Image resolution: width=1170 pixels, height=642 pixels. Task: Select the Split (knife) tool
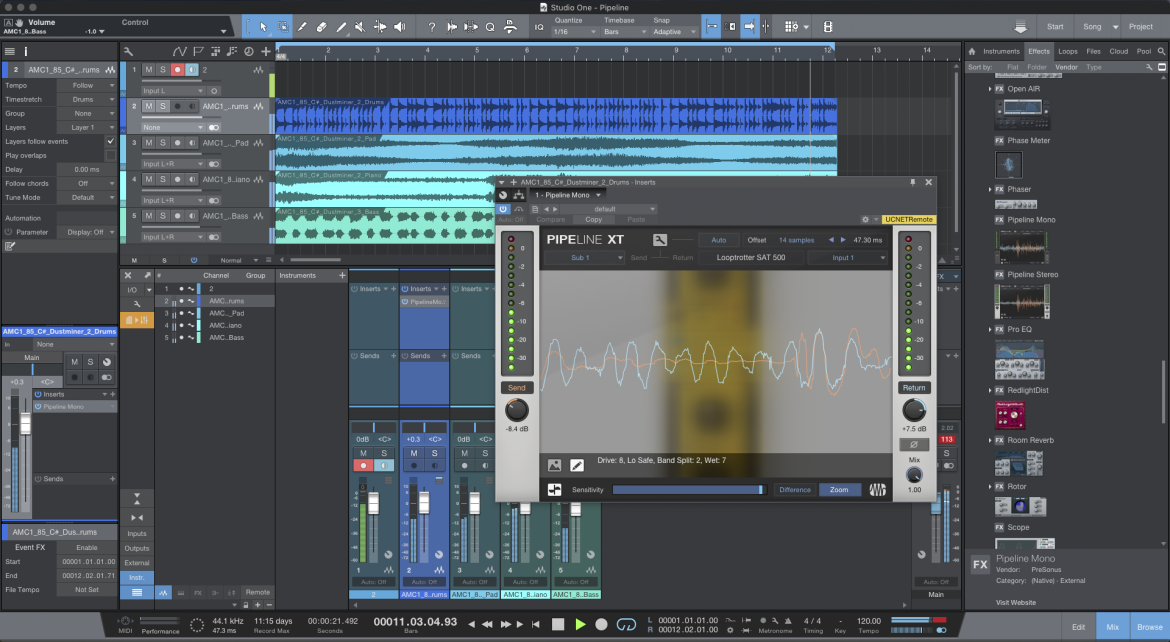coord(302,27)
